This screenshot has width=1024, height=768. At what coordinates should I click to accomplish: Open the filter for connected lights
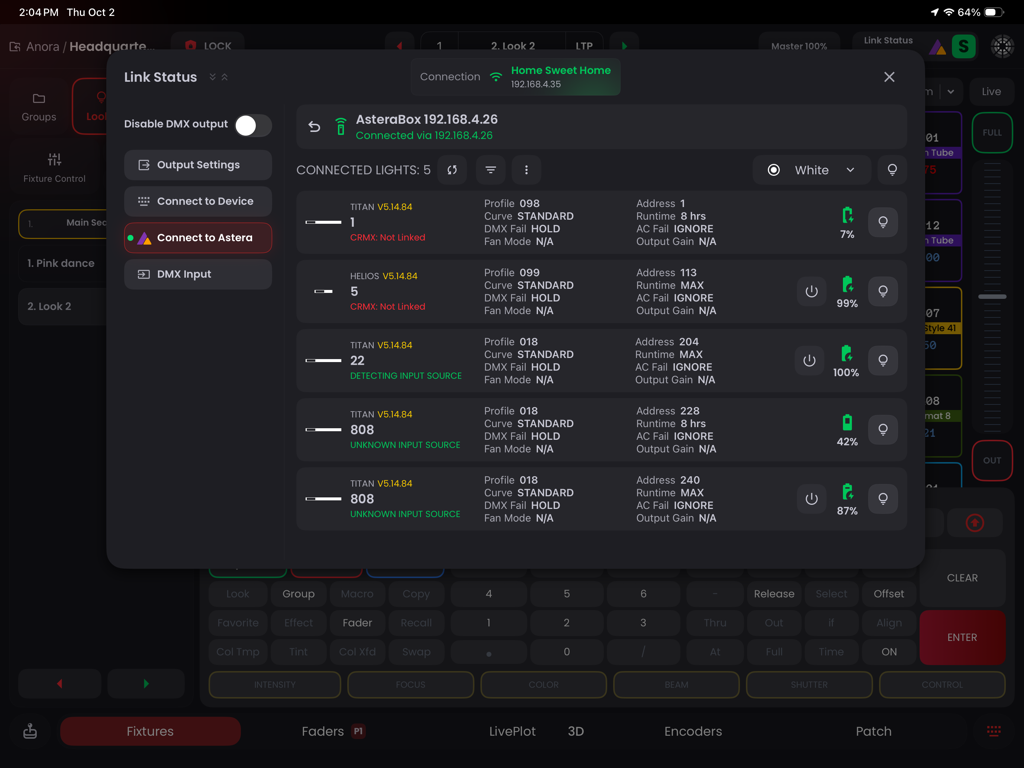coord(490,170)
